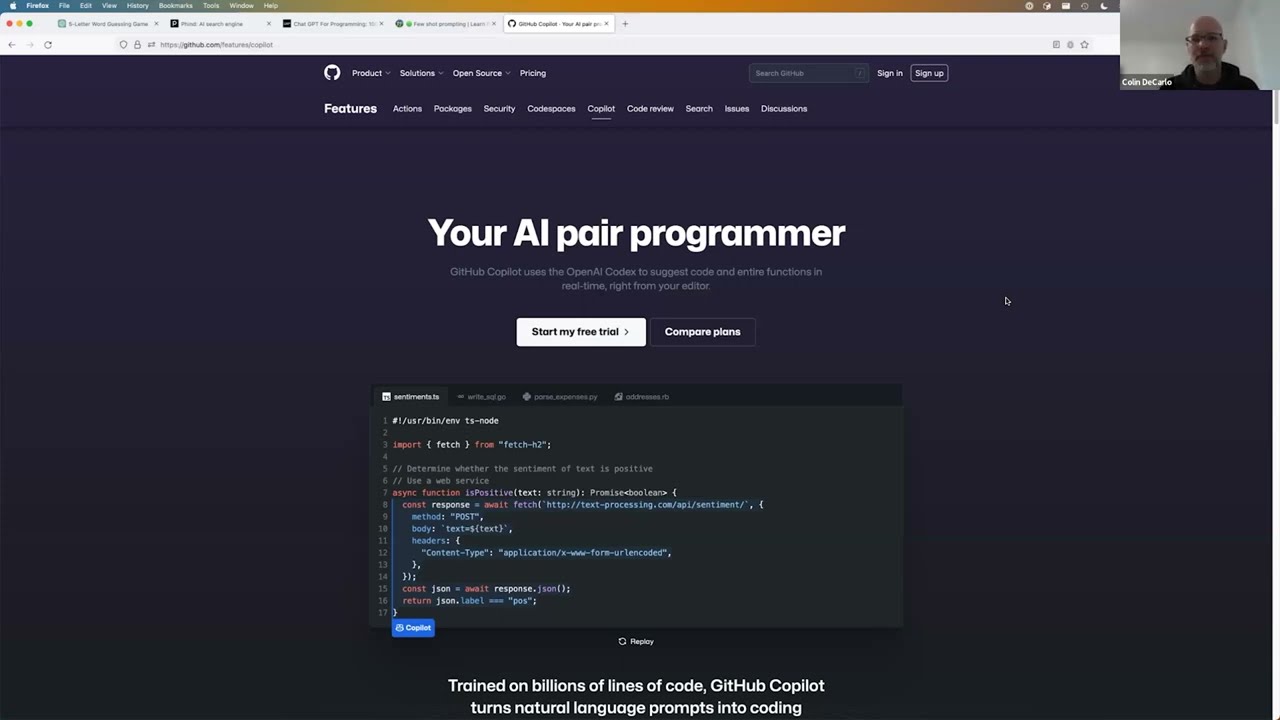The image size is (1280, 720).
Task: Expand the Product dropdown menu
Action: pos(371,73)
